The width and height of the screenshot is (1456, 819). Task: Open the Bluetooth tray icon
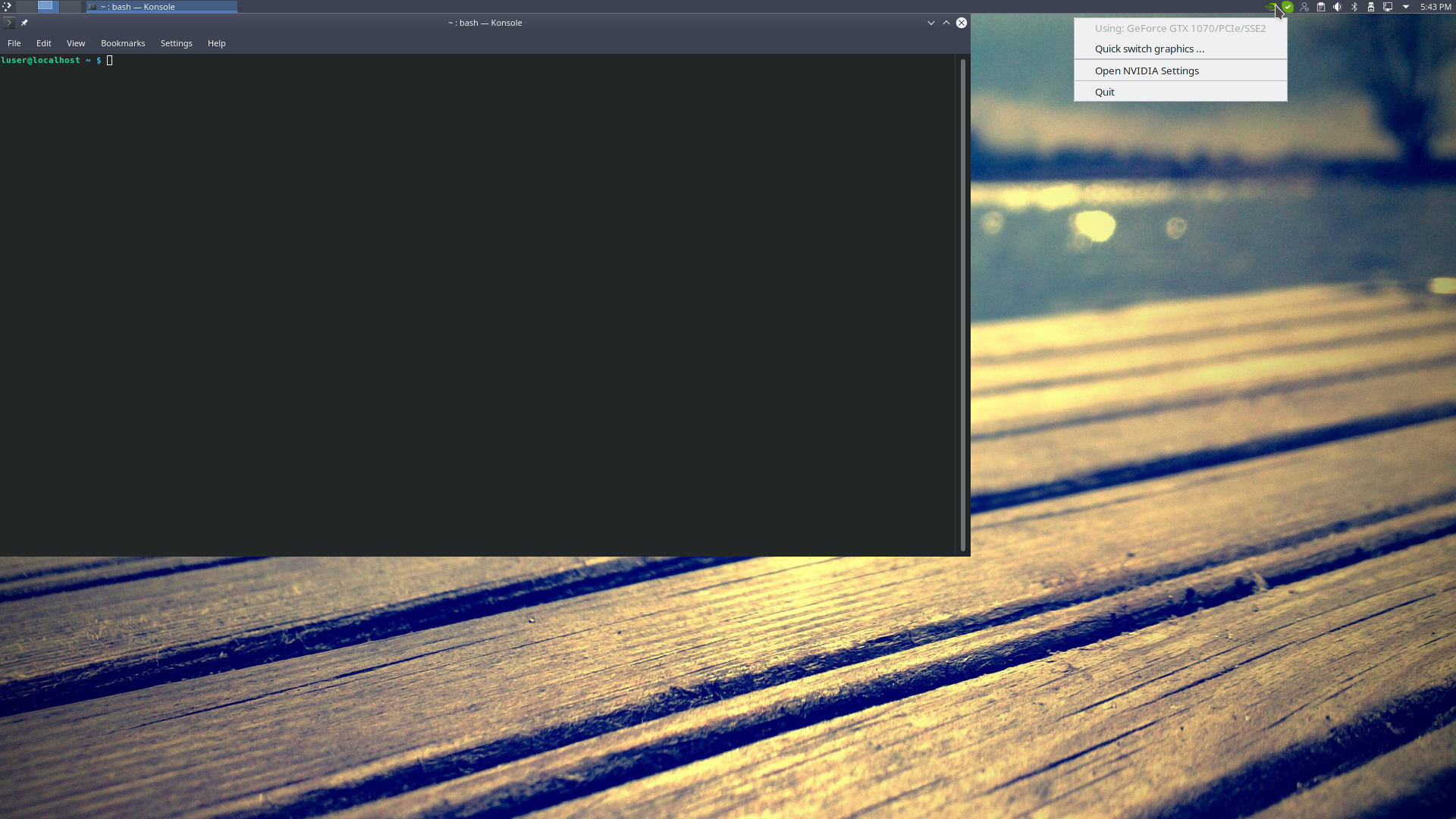pyautogui.click(x=1354, y=7)
